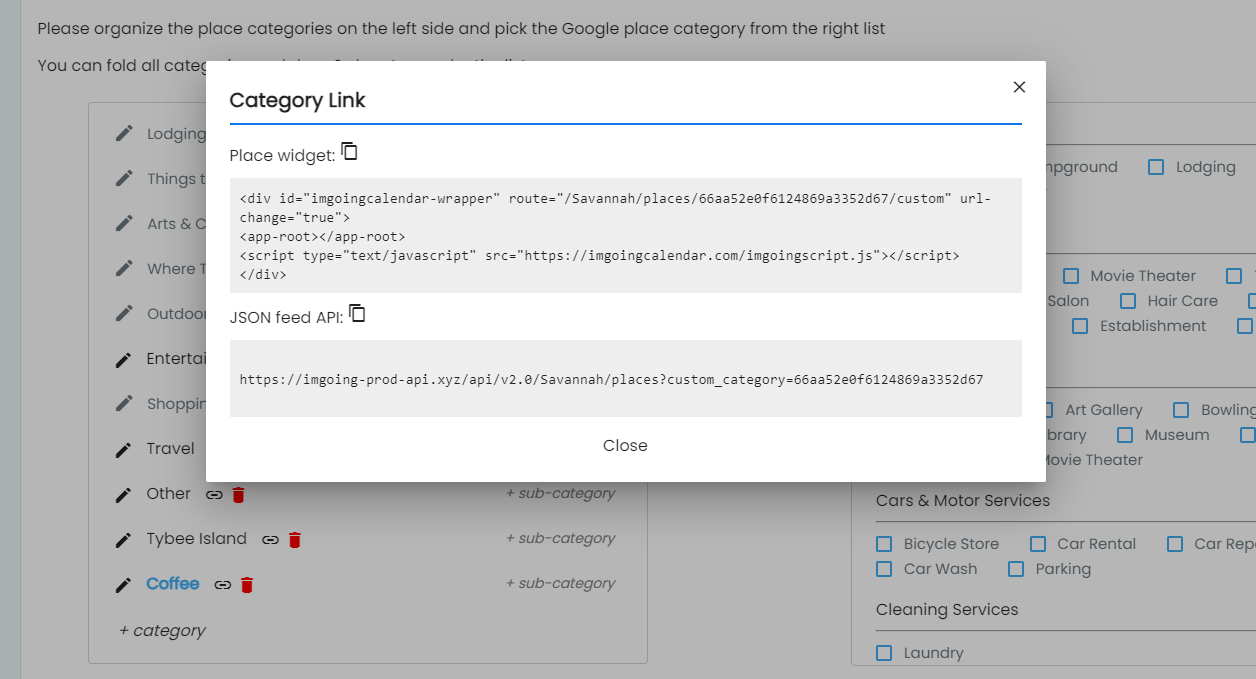Select the Travel category name
Image resolution: width=1256 pixels, height=679 pixels.
(x=170, y=448)
